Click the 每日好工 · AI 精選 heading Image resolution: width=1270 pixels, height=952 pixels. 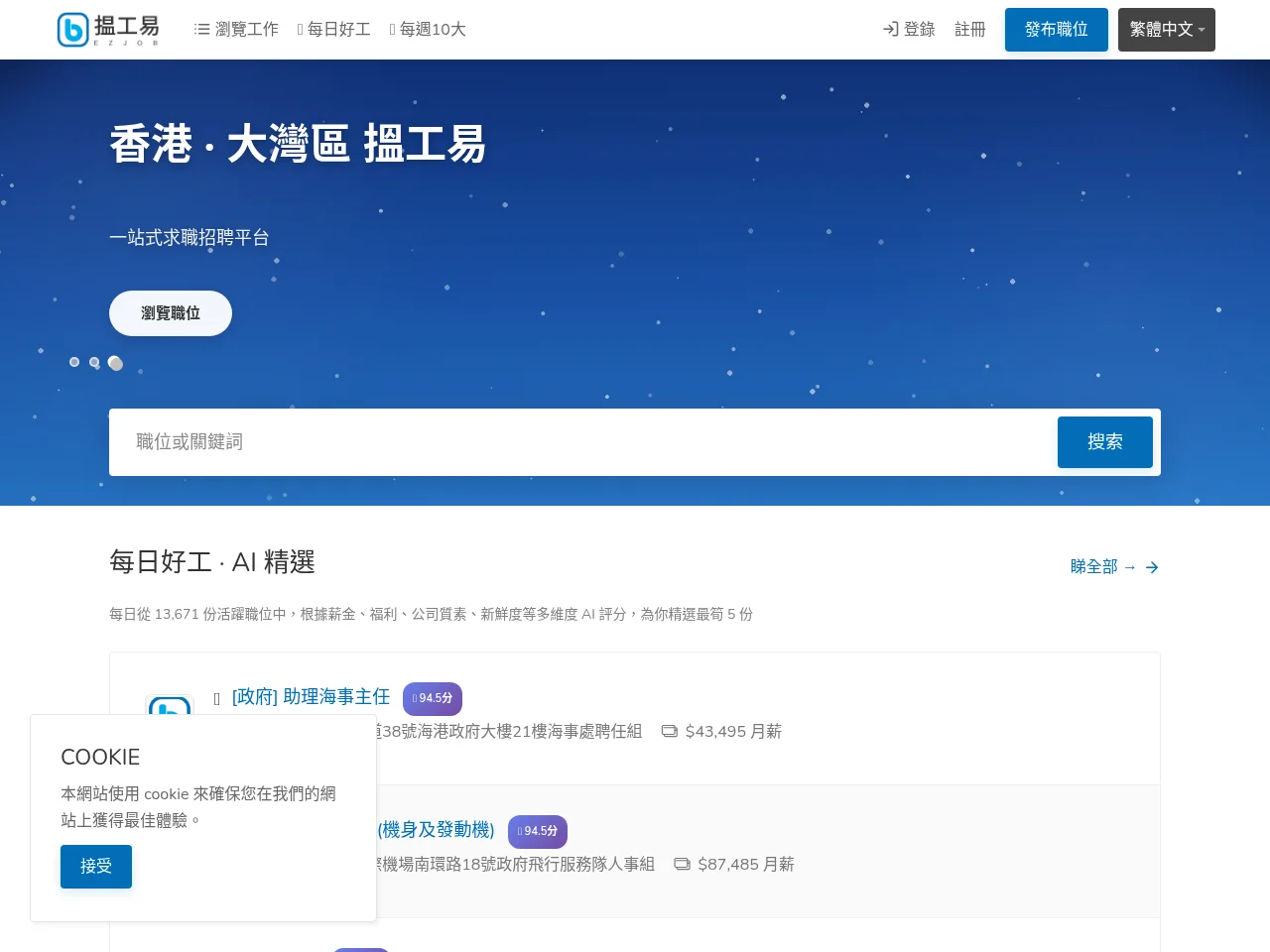coord(212,562)
